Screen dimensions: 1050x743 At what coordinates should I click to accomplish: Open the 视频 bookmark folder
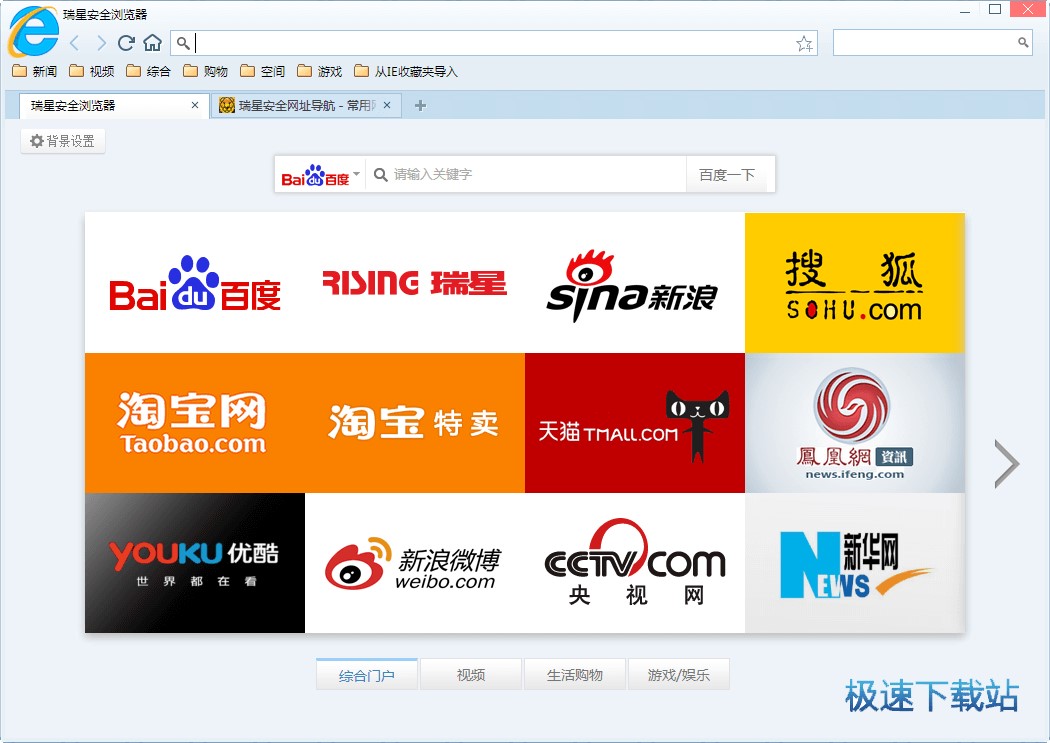[x=92, y=71]
